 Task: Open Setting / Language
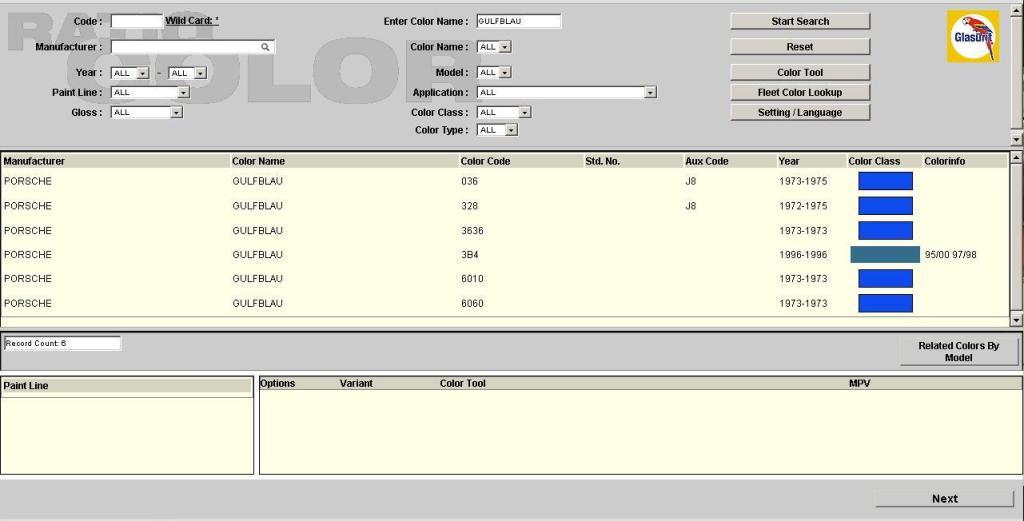[x=800, y=112]
